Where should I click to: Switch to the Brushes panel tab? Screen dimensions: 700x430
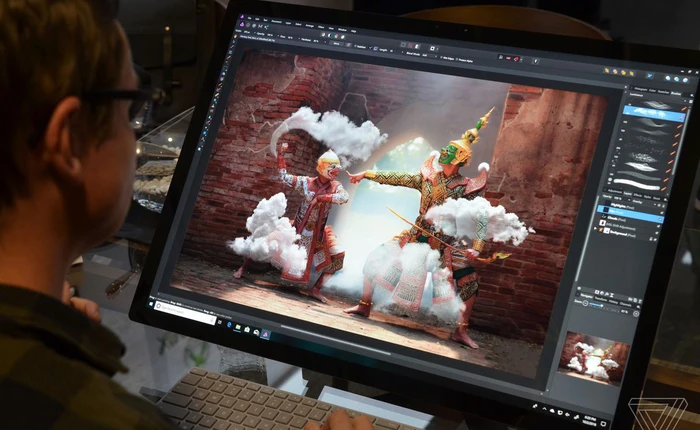coord(676,93)
